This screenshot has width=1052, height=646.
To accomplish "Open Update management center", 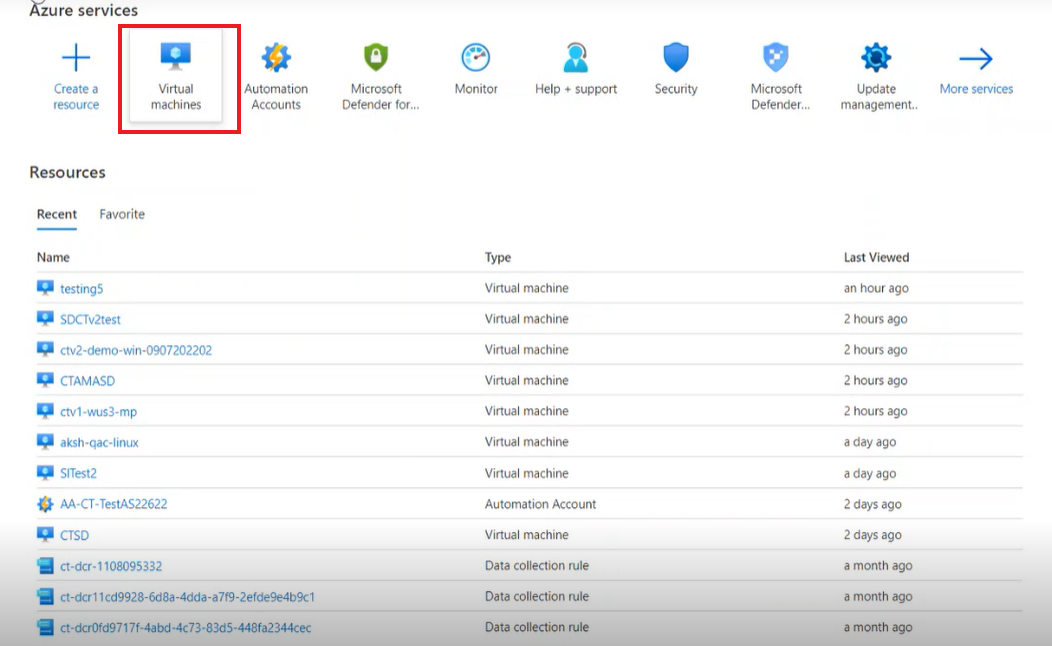I will (876, 75).
